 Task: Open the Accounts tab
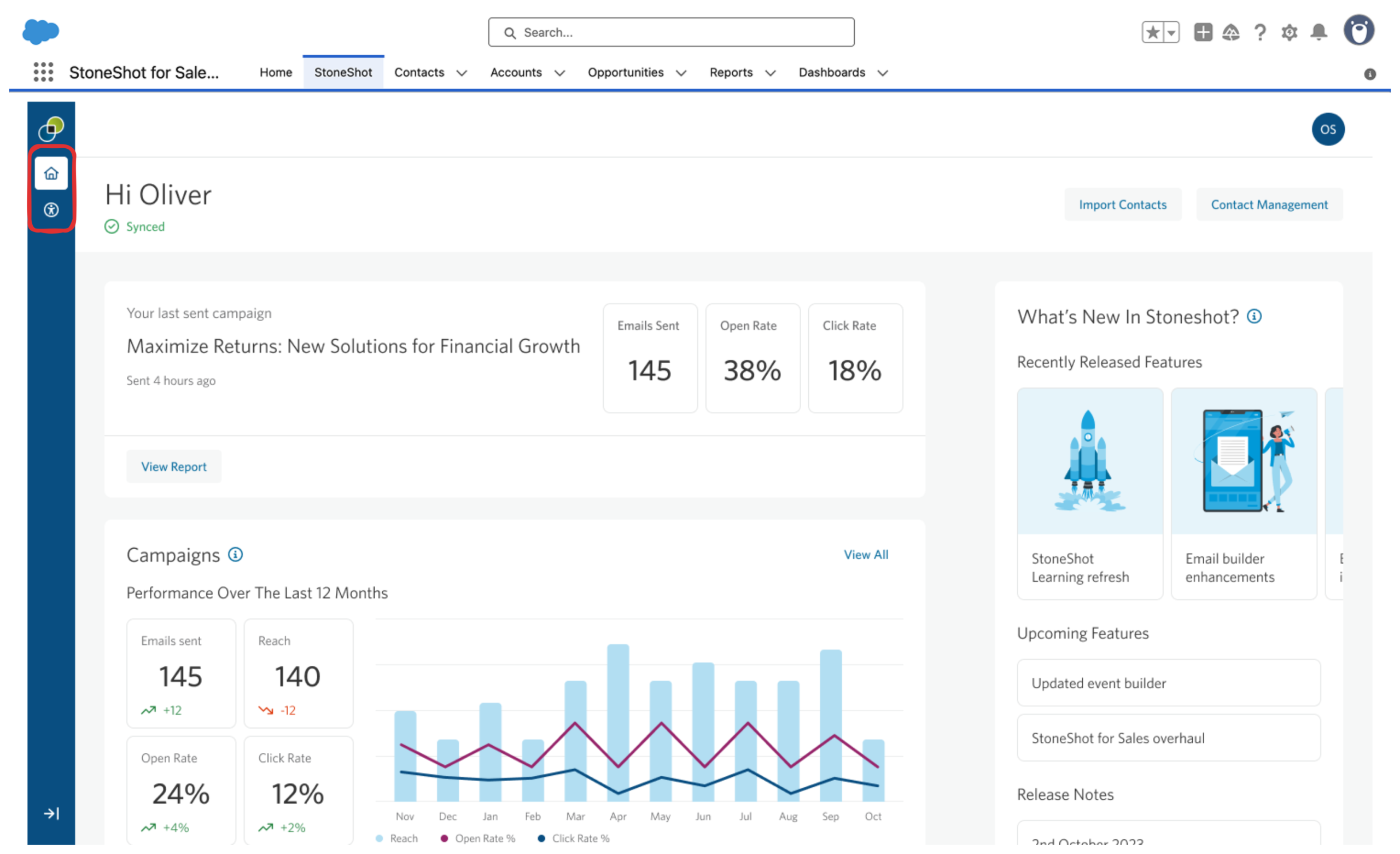(516, 72)
